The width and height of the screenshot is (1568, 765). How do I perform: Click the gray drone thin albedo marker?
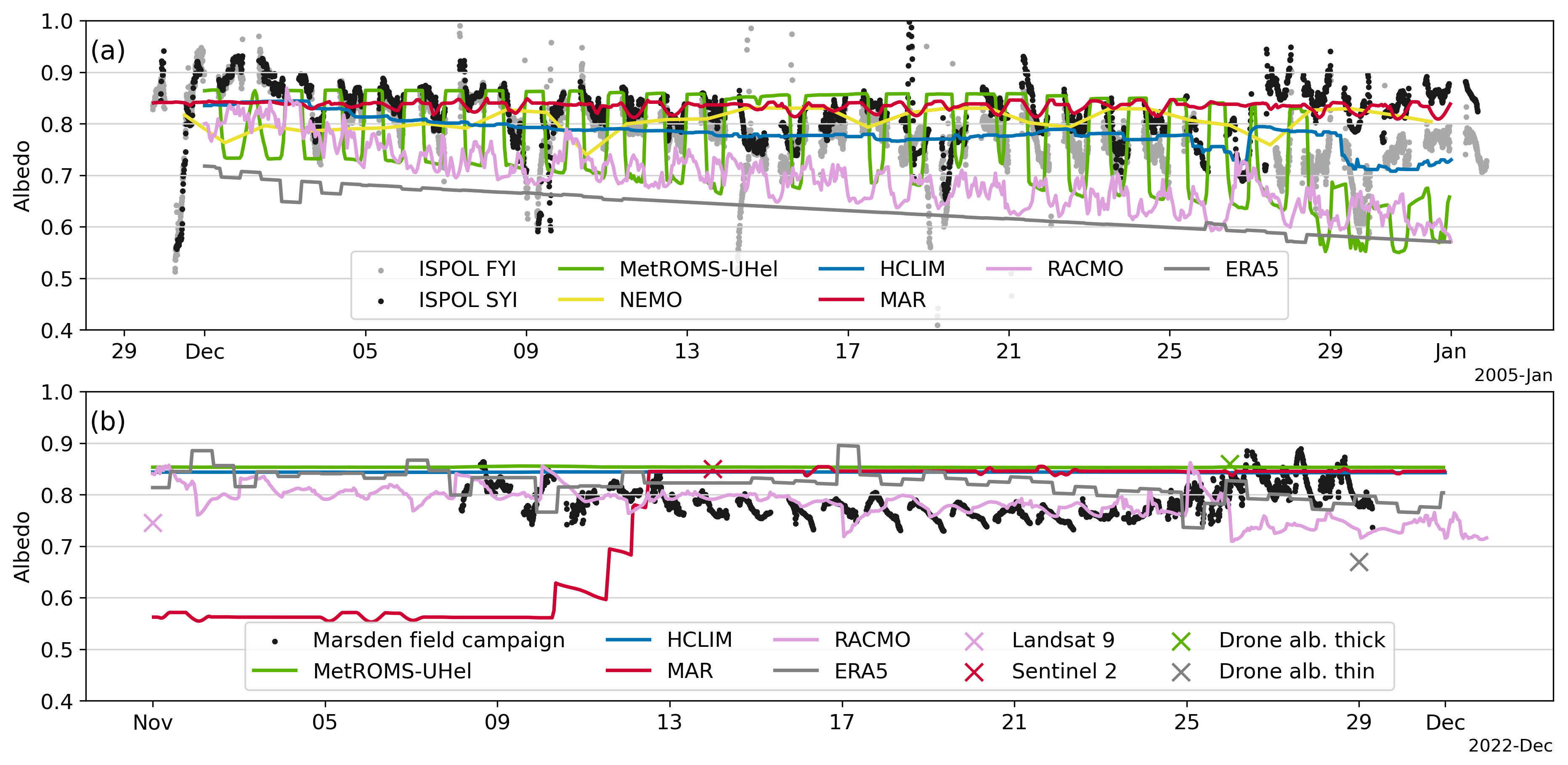[x=1358, y=562]
